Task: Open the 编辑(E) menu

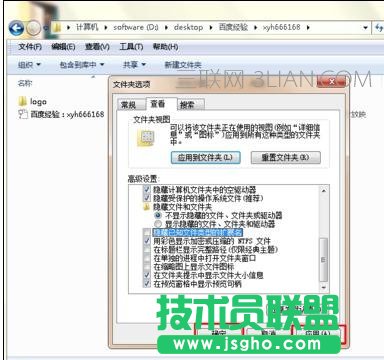Action: [x=63, y=47]
